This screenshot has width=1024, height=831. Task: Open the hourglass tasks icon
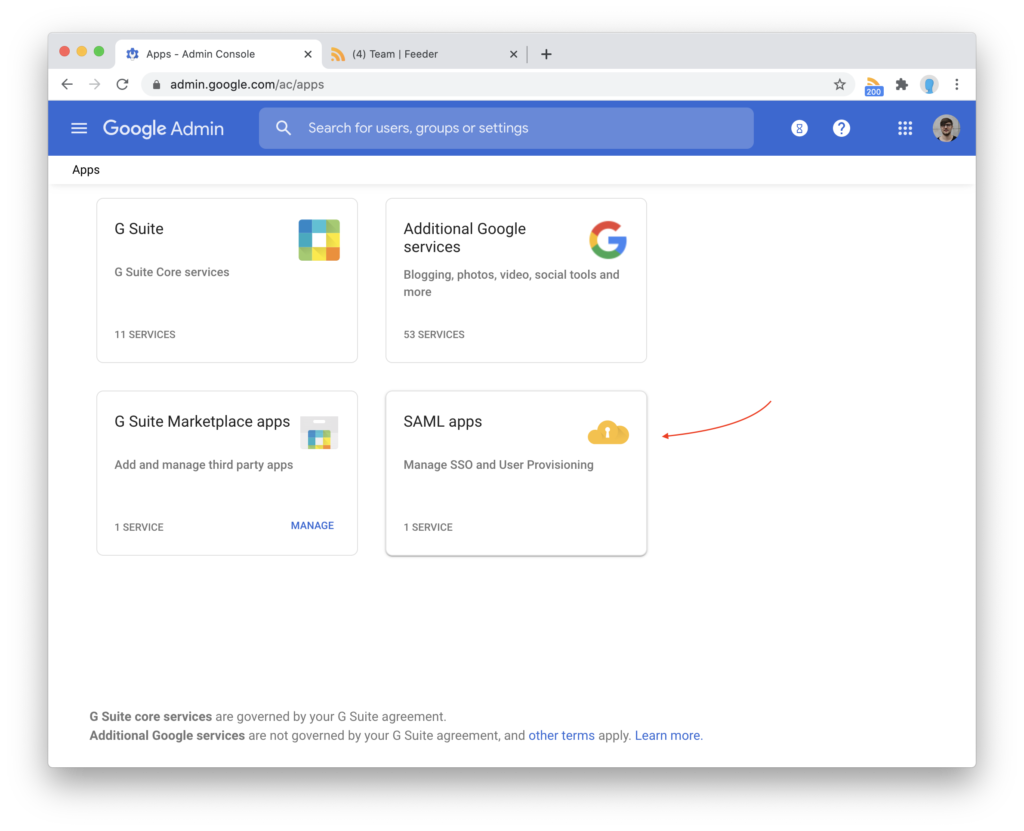[799, 128]
